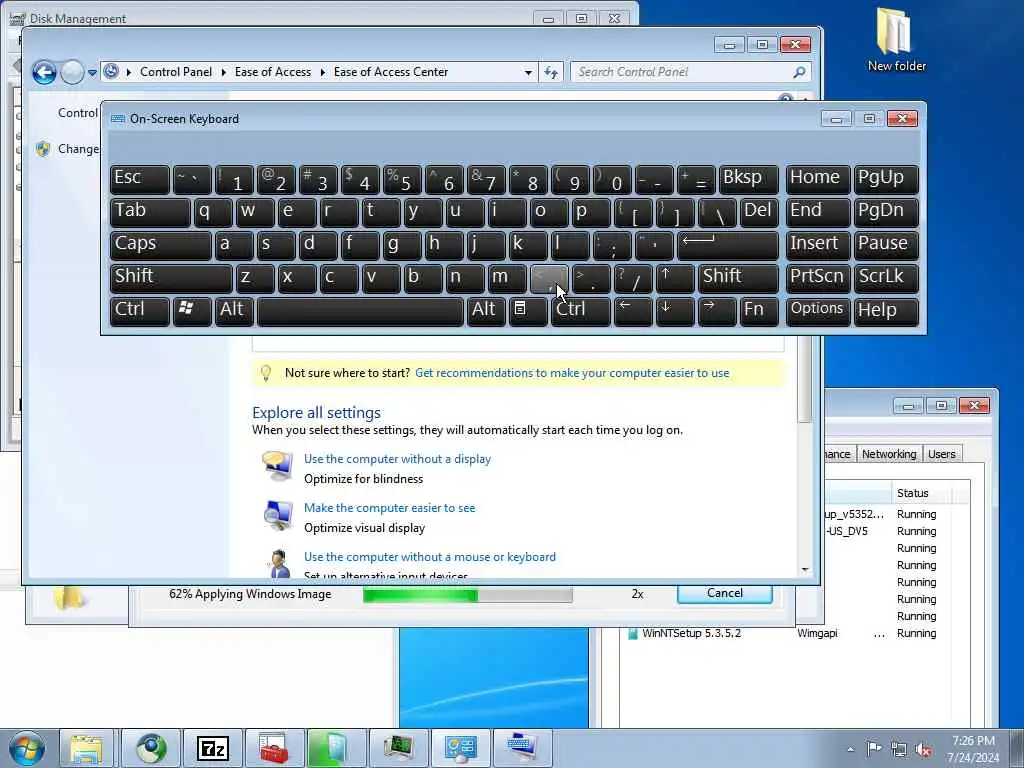1024x768 pixels.
Task: Open Use the computer without a display
Action: pyautogui.click(x=397, y=459)
